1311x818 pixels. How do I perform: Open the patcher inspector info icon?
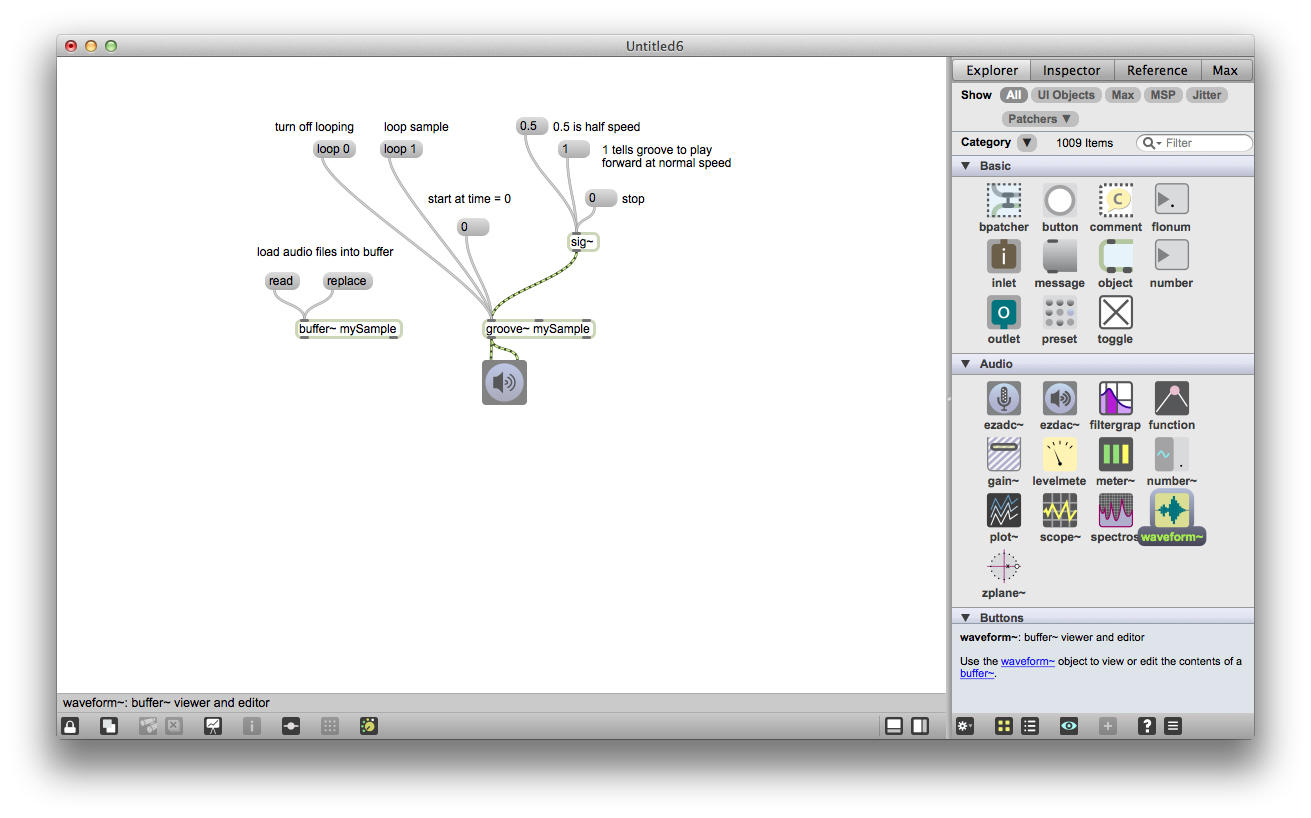pyautogui.click(x=252, y=726)
